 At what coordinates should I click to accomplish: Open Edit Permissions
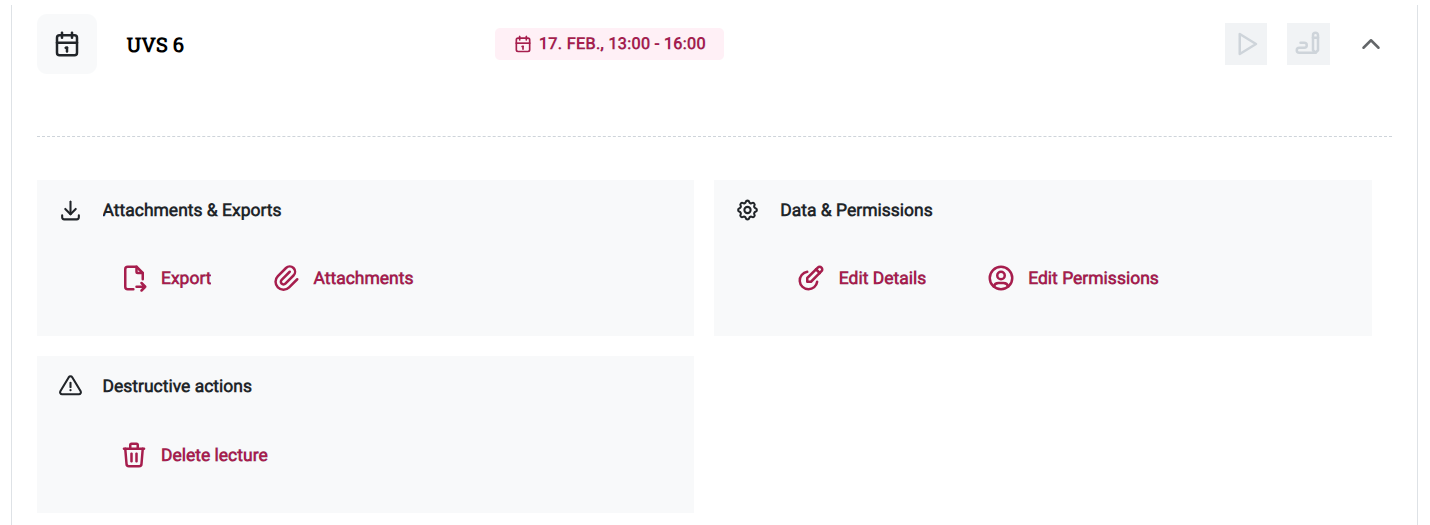coord(1093,278)
